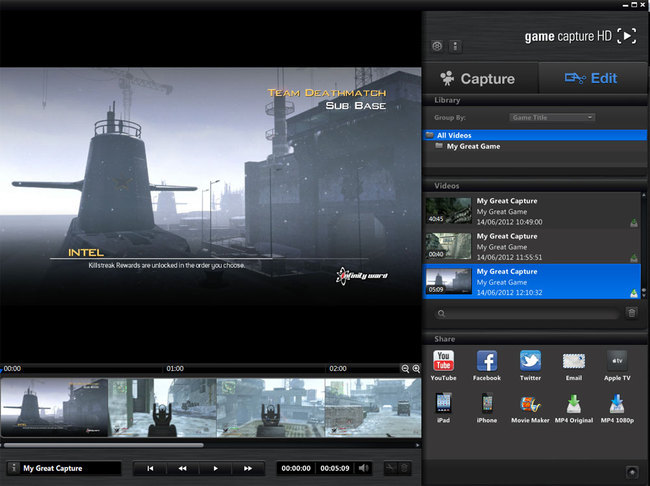Open the 40:45 video thumbnail
This screenshot has height=486, width=650.
pos(448,211)
